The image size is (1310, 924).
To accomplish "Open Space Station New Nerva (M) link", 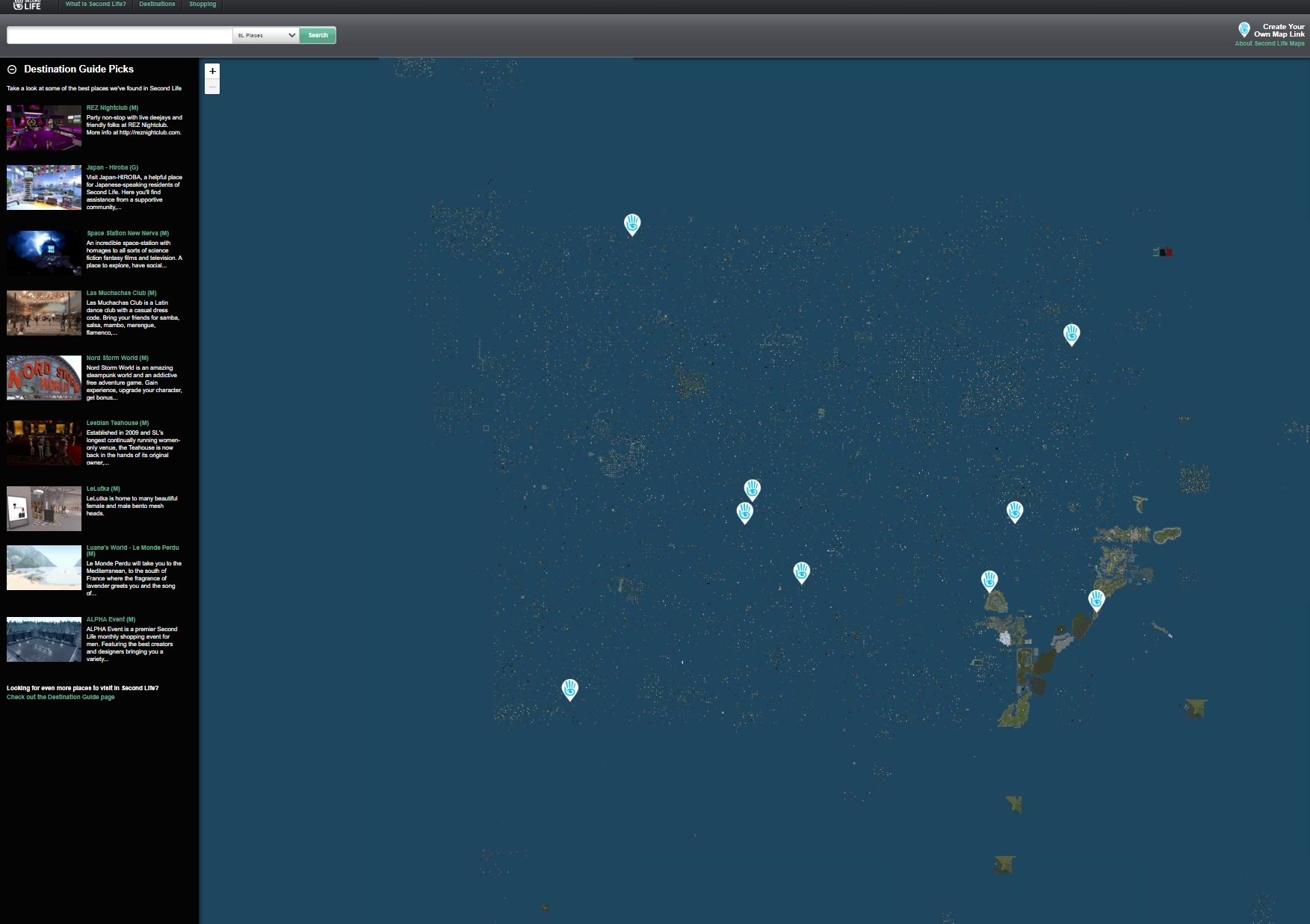I will pos(128,233).
